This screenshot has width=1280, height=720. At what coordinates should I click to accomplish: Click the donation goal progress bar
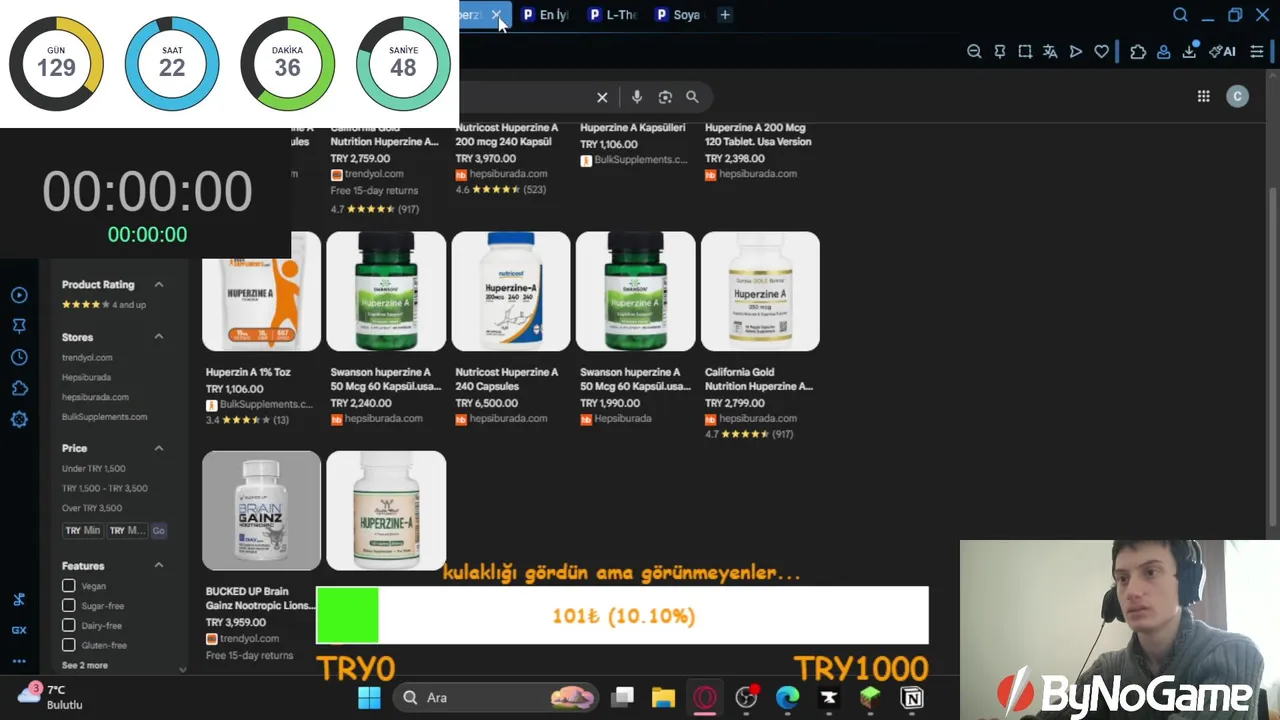pyautogui.click(x=622, y=615)
